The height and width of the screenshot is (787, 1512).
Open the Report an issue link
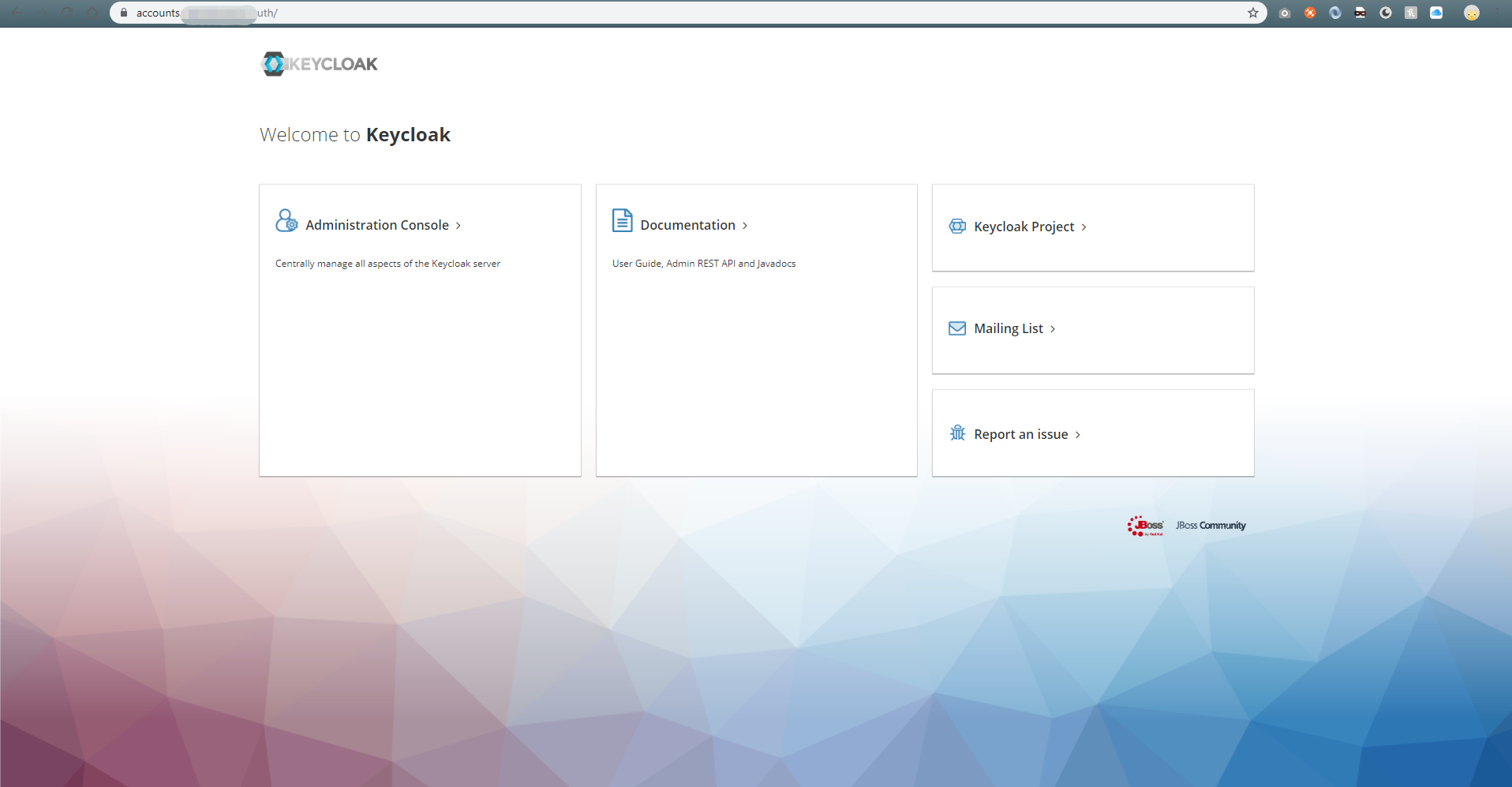(x=1021, y=434)
